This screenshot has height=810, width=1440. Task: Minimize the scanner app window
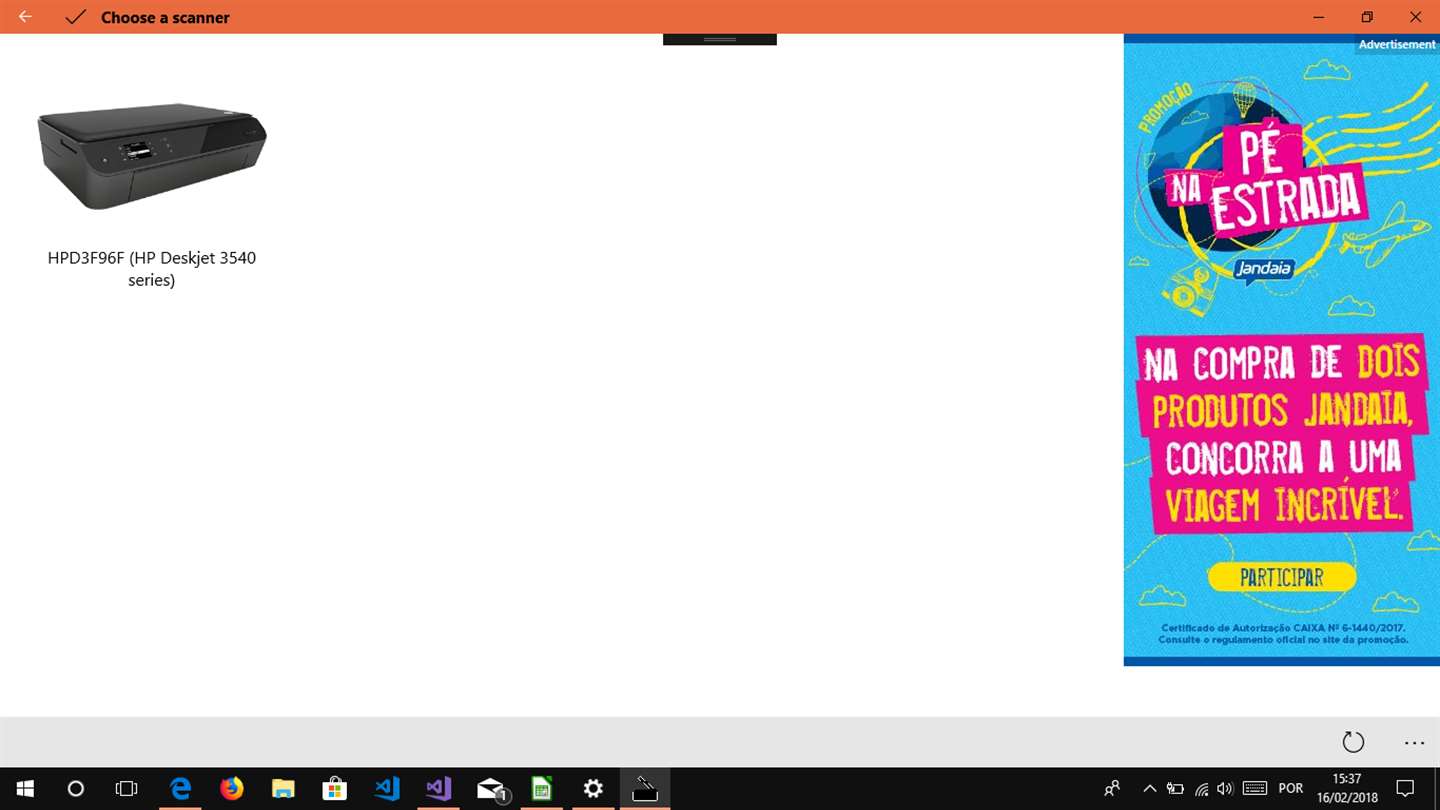click(x=1319, y=17)
